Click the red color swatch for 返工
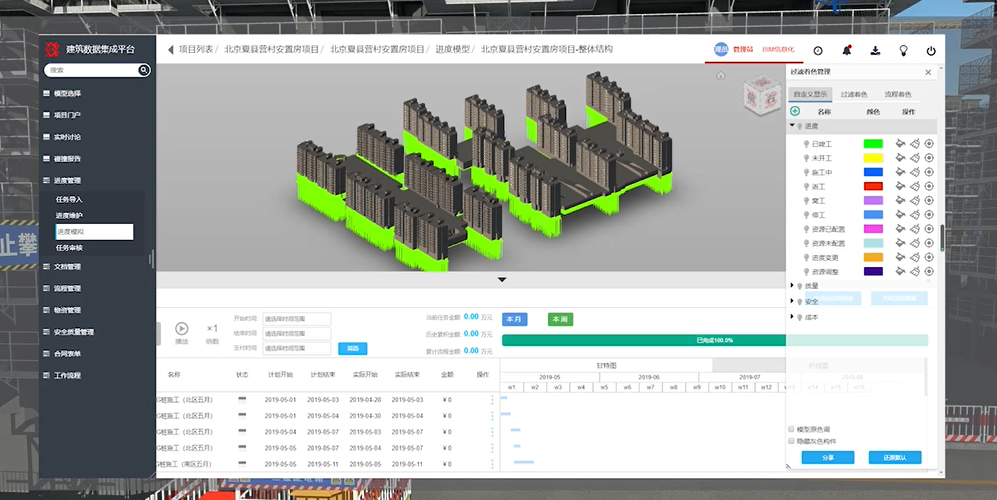This screenshot has height=500, width=997. click(873, 186)
